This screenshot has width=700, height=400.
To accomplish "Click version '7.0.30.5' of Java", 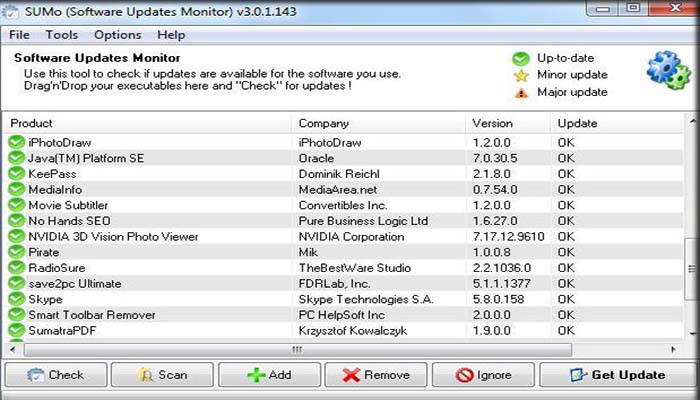I will pos(495,158).
